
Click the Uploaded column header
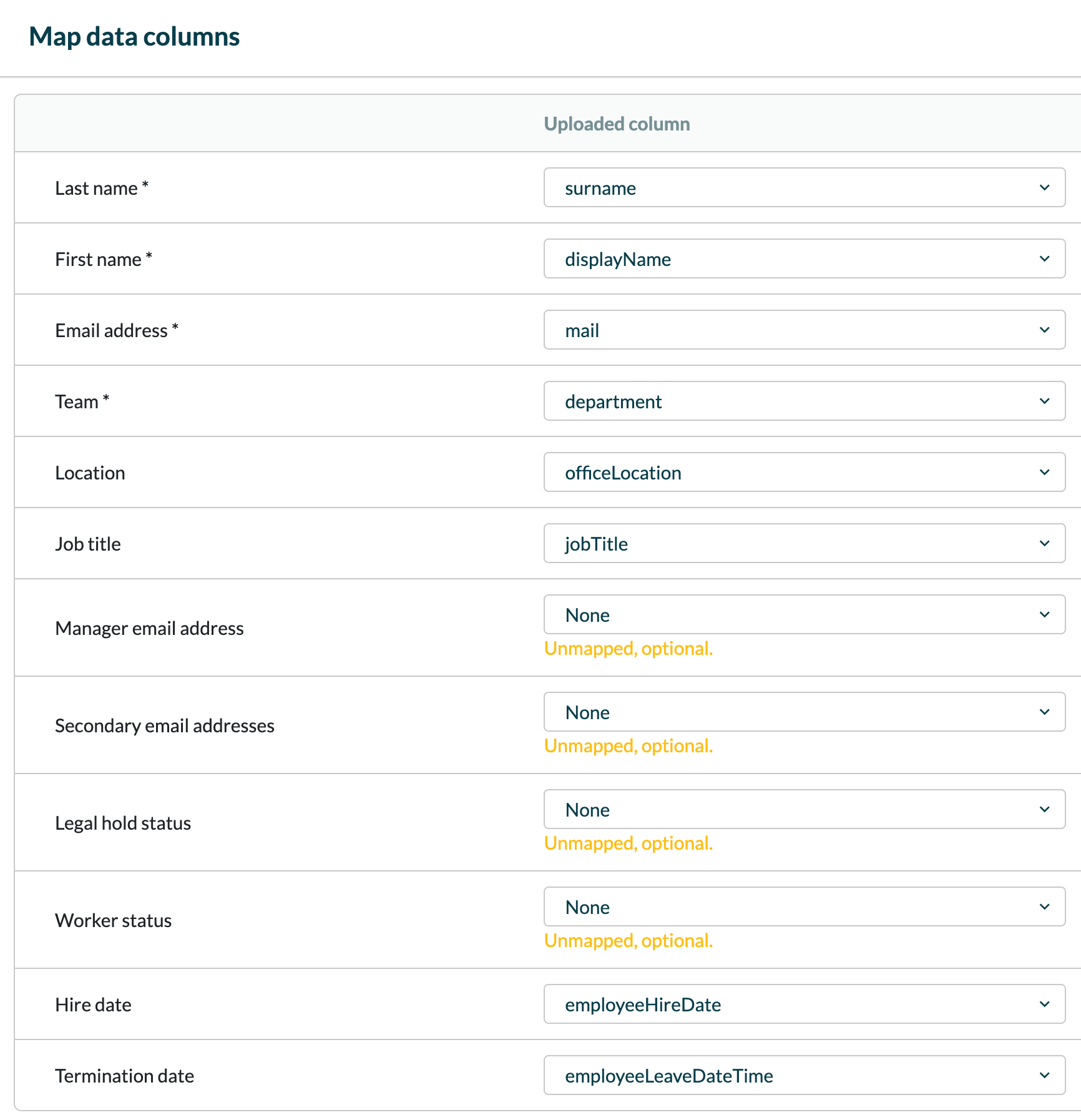pos(617,124)
